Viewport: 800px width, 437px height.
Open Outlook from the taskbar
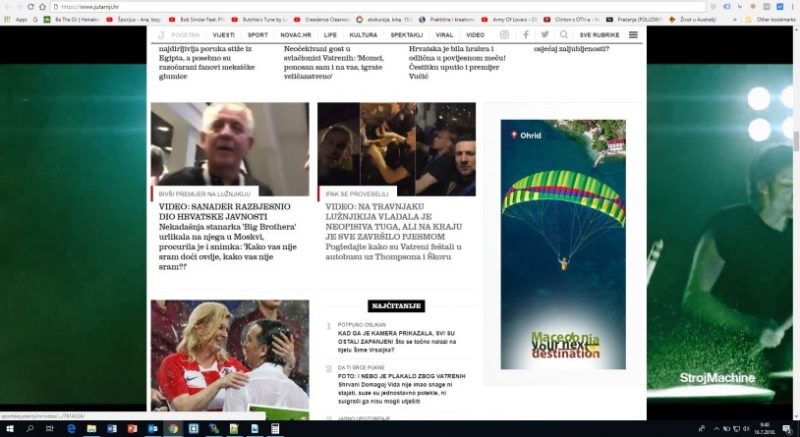point(153,429)
